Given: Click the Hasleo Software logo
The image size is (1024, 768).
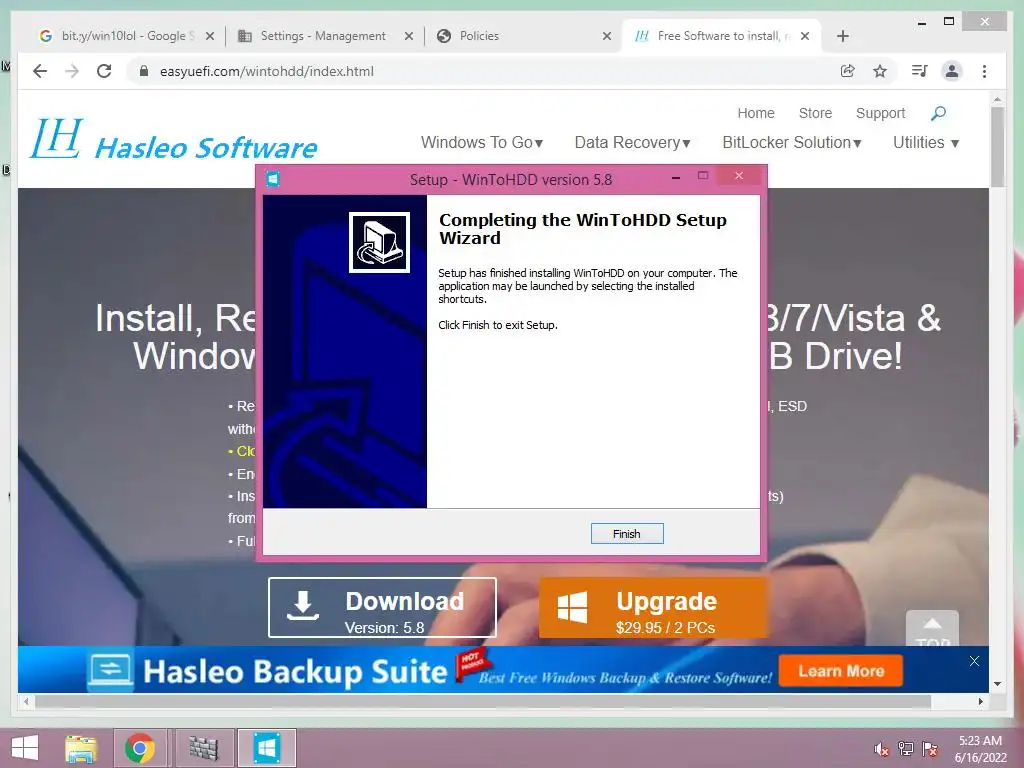Looking at the screenshot, I should pyautogui.click(x=174, y=138).
